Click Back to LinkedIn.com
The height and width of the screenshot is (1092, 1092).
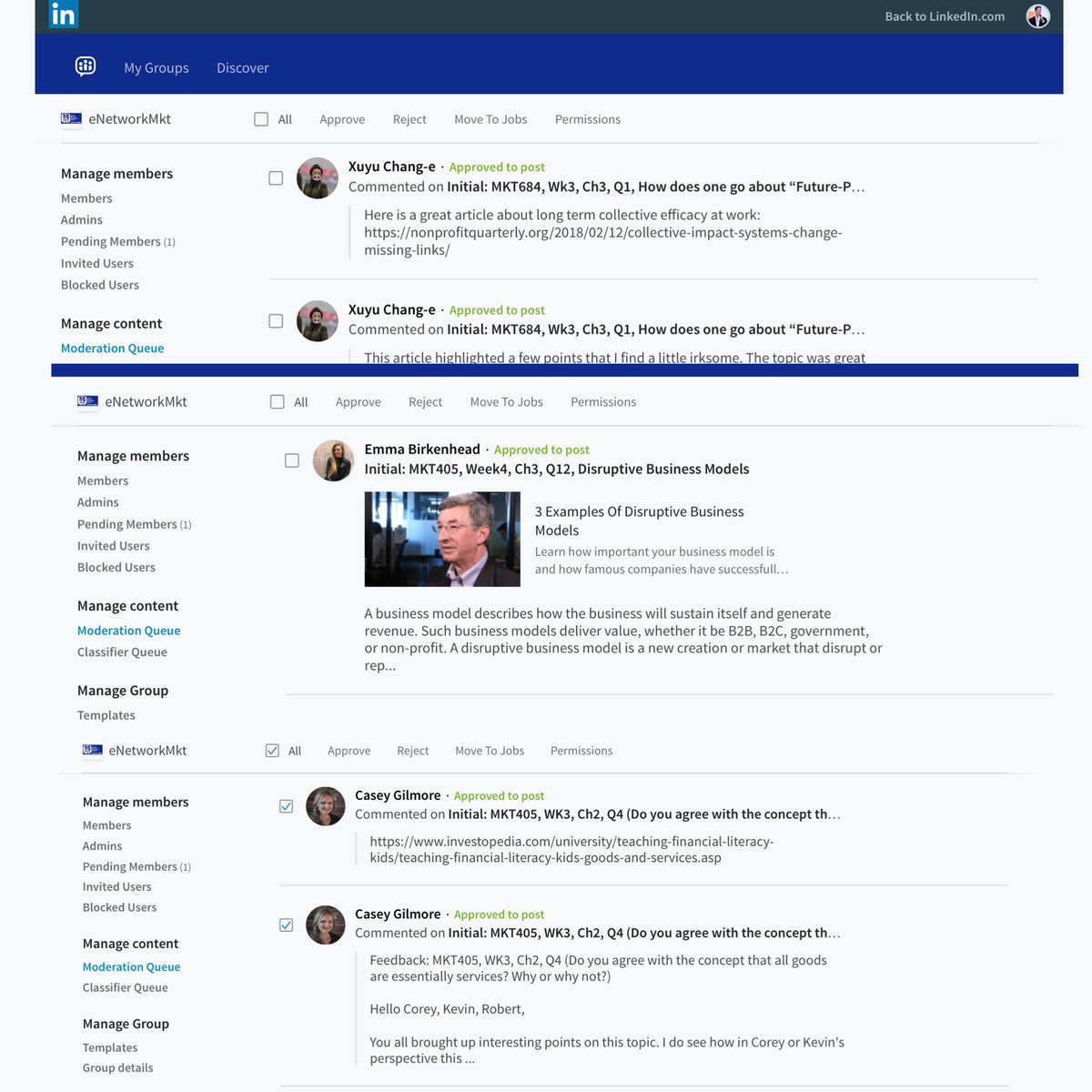coord(945,16)
